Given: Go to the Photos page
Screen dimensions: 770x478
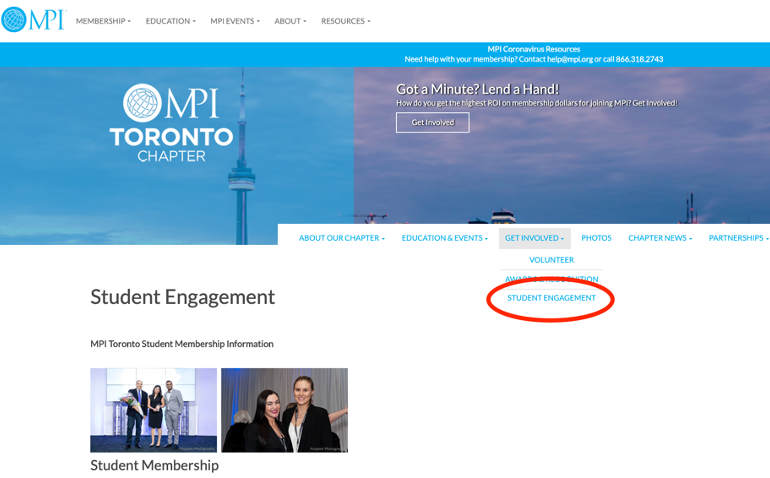Looking at the screenshot, I should (x=596, y=238).
